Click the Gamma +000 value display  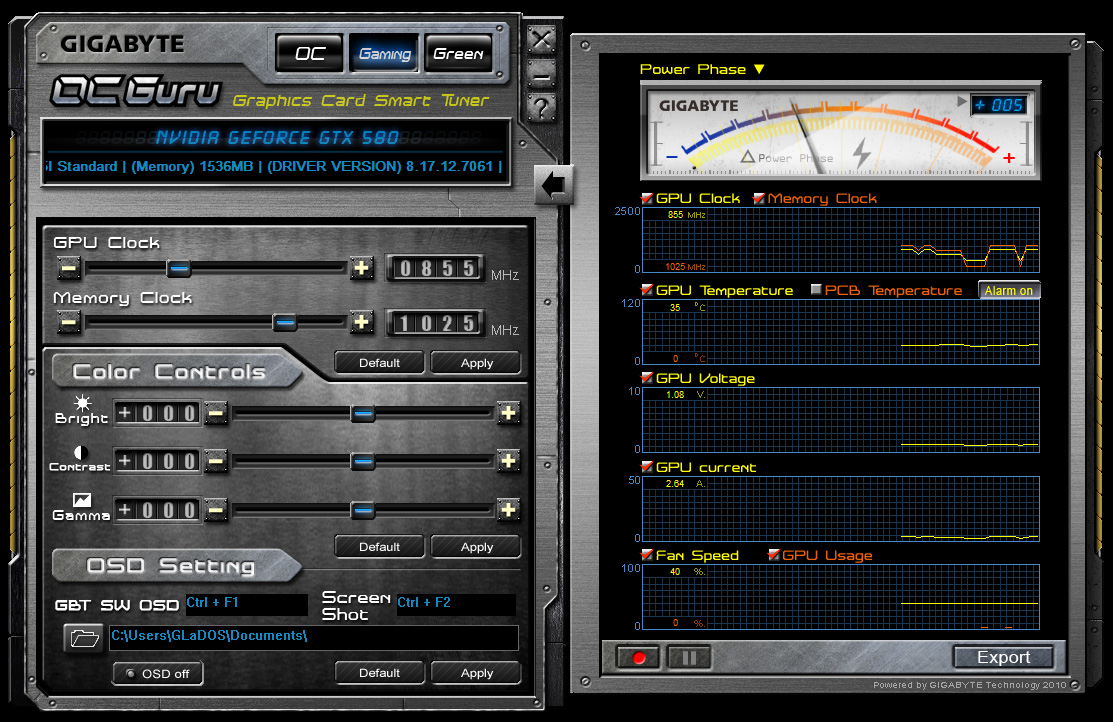[x=158, y=510]
